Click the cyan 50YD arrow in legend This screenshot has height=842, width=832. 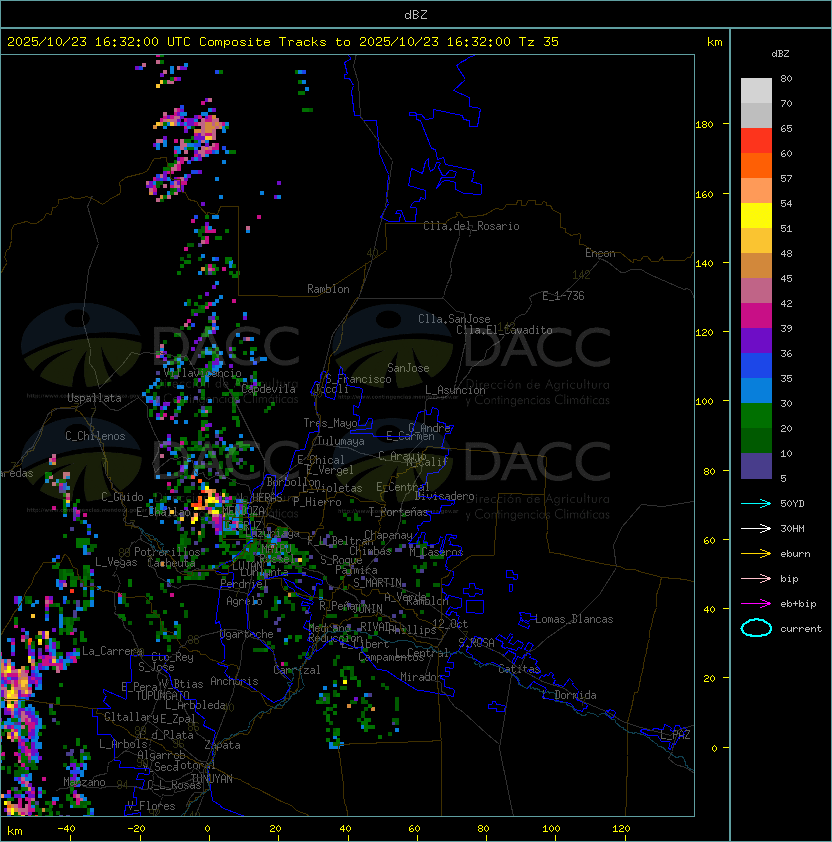pos(756,503)
